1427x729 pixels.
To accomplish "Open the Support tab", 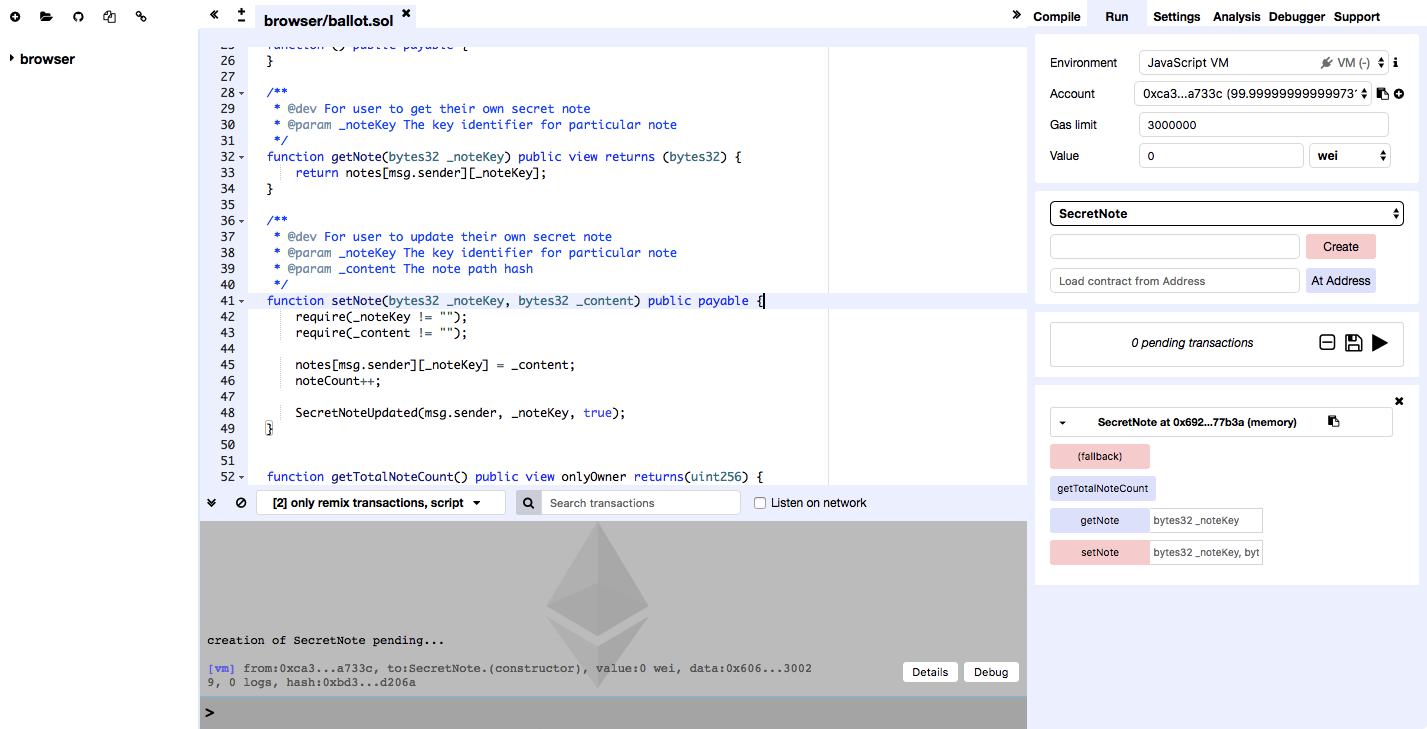I will pos(1357,16).
